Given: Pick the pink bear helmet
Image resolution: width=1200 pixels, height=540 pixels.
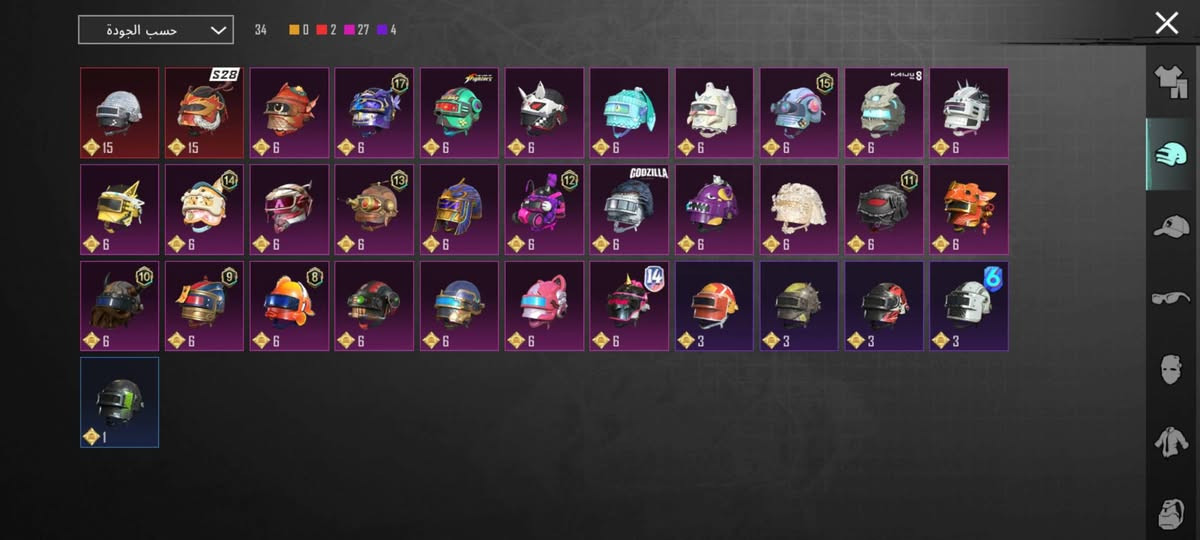Looking at the screenshot, I should click(544, 306).
